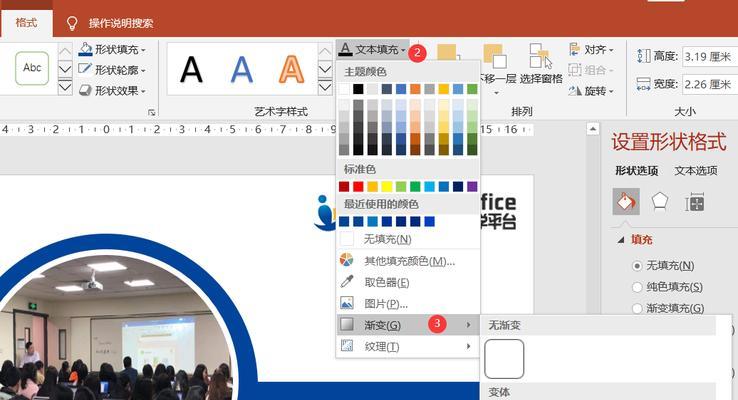Switch to 文本选项 text options tab

click(696, 170)
